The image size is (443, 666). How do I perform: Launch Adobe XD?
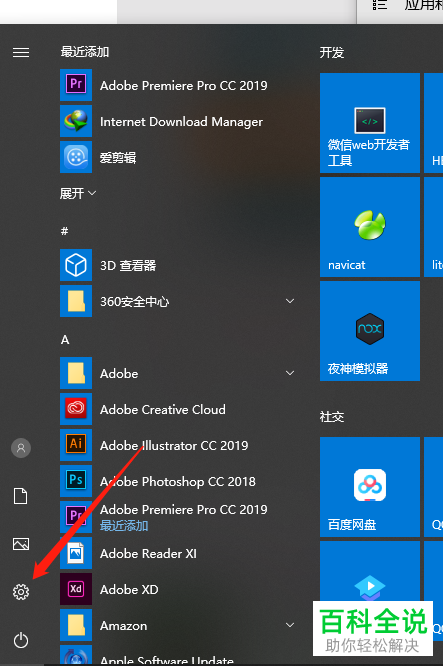pyautogui.click(x=178, y=589)
